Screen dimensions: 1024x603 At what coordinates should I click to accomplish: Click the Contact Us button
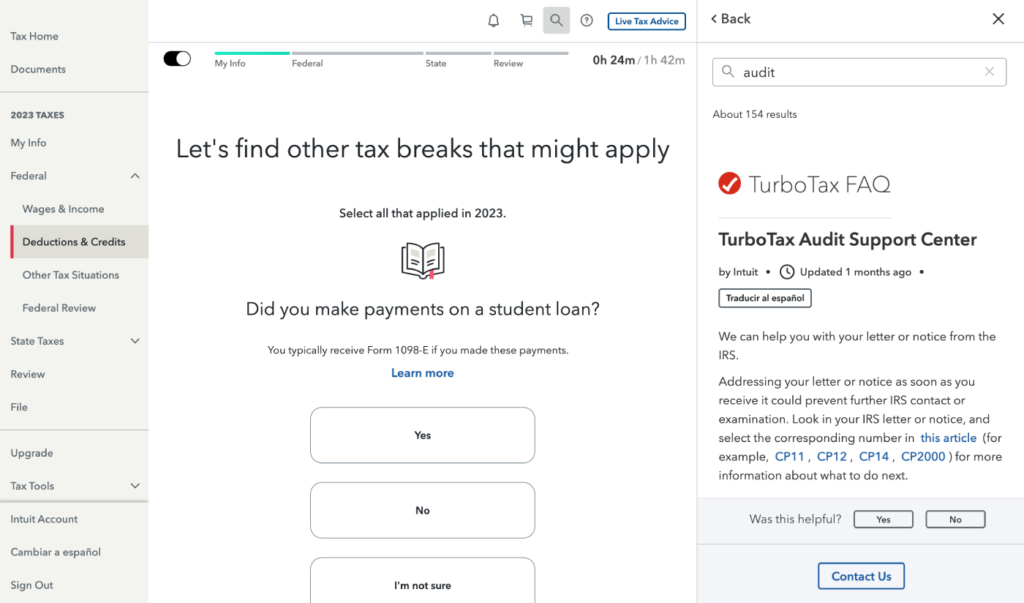click(860, 576)
